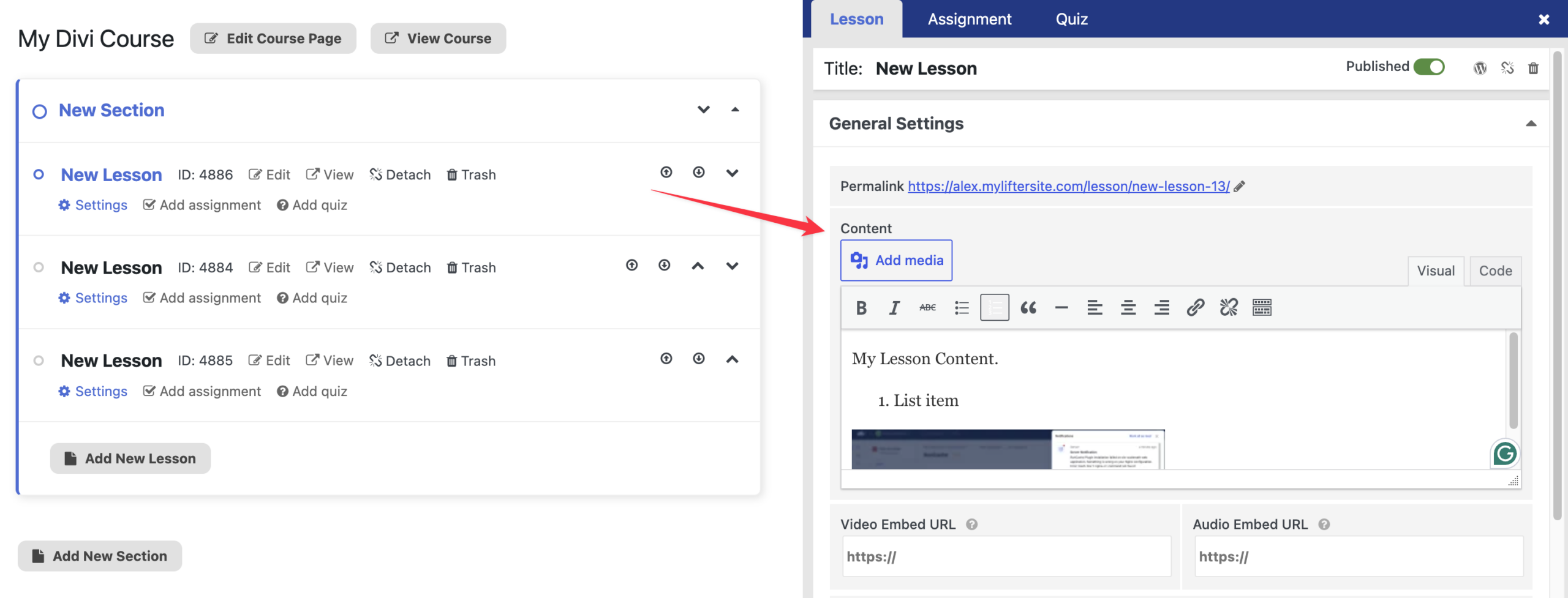The image size is (1568, 598).
Task: Toggle the editor toolbar (kitchen sink)
Action: click(x=1262, y=307)
